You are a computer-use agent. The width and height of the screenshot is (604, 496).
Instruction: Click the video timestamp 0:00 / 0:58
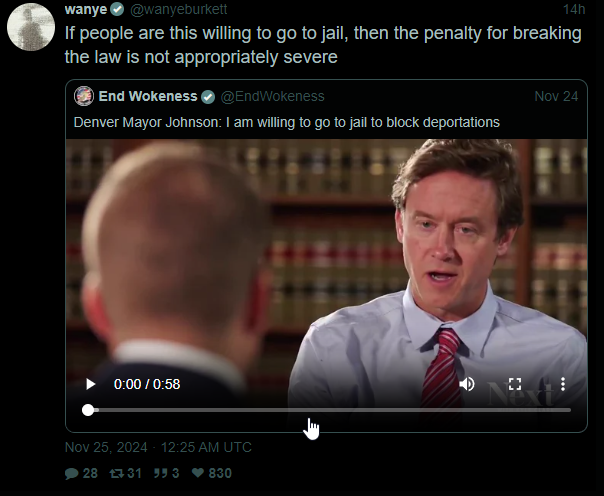[147, 384]
